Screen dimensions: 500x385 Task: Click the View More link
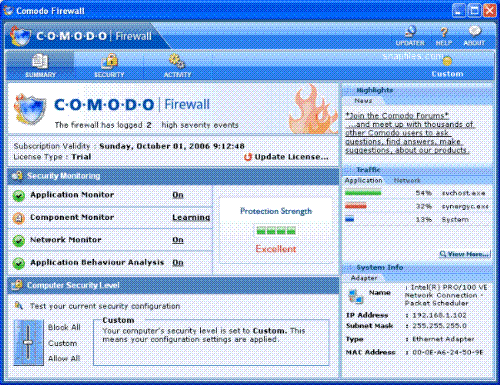465,254
